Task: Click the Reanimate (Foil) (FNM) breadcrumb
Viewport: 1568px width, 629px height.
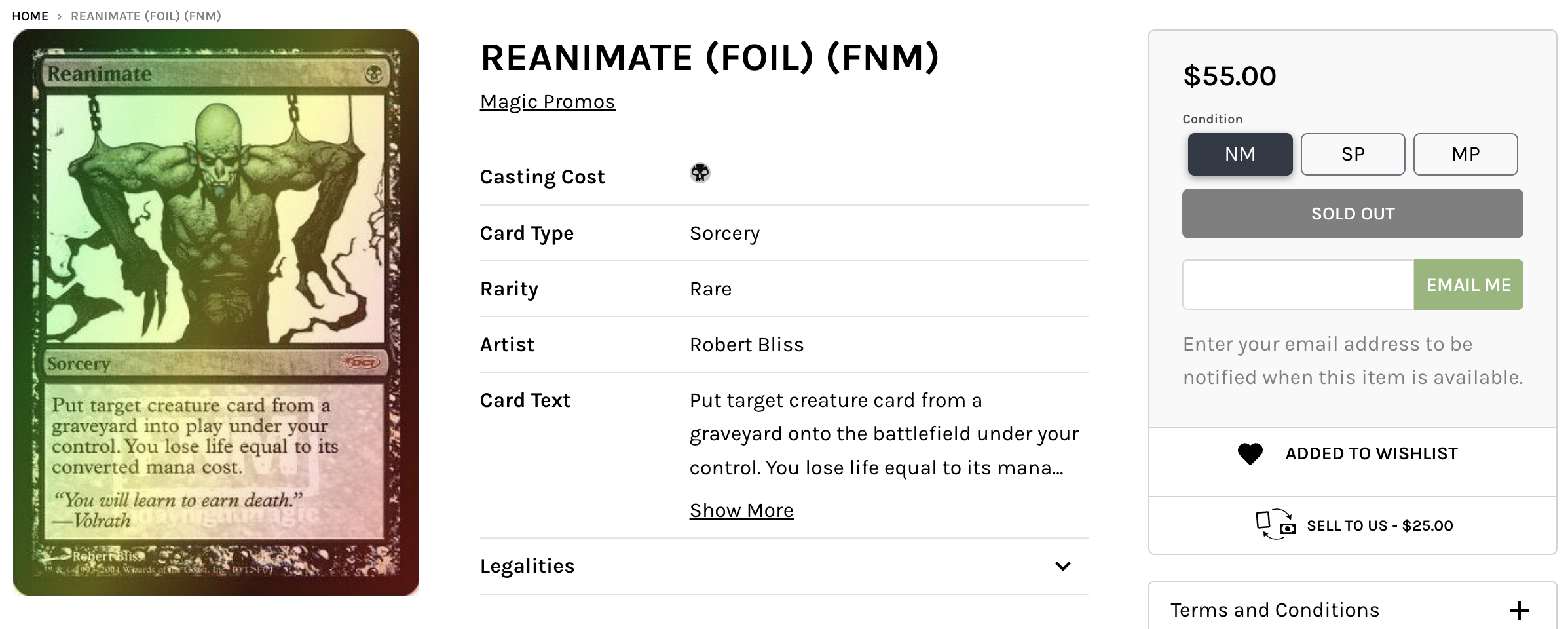Action: [146, 16]
